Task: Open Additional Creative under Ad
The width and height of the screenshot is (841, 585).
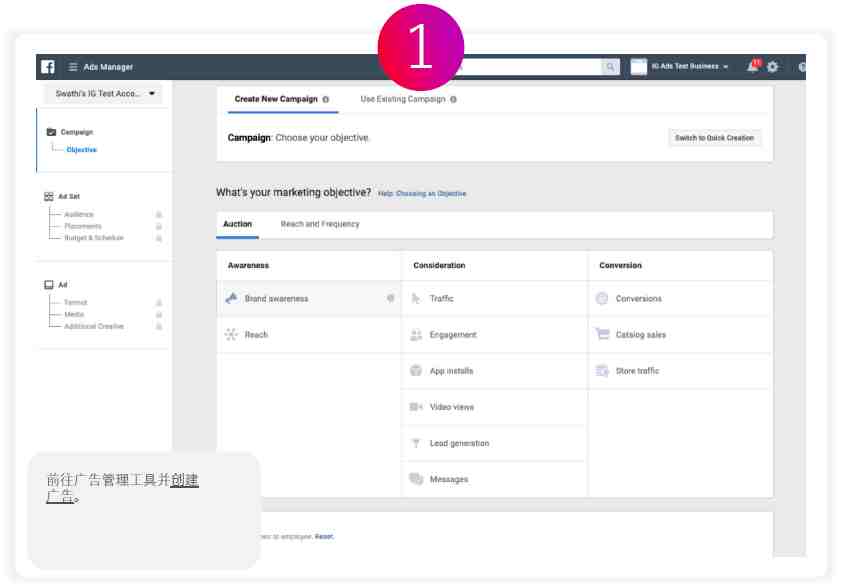Action: [94, 326]
